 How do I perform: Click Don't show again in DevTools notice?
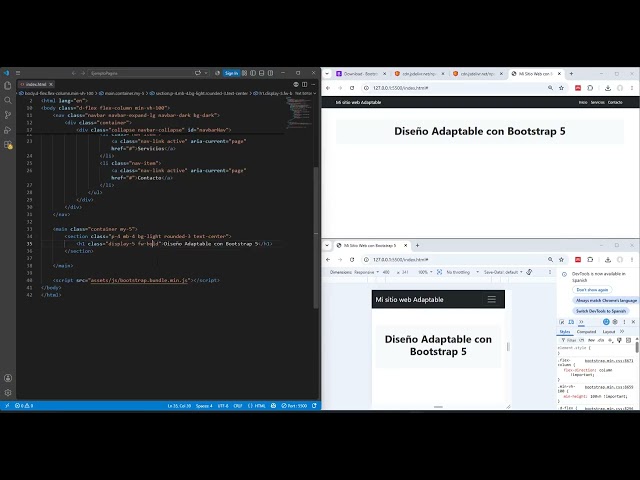click(x=592, y=289)
